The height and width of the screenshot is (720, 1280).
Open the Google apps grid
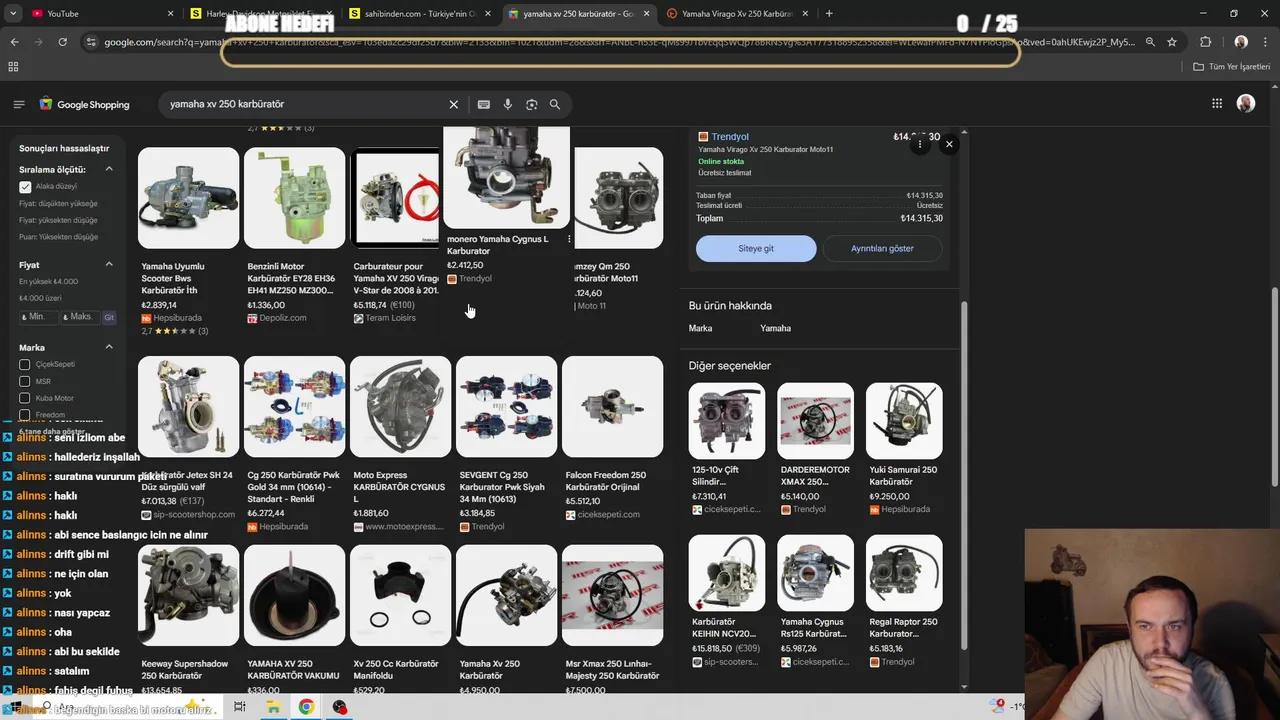point(1217,104)
